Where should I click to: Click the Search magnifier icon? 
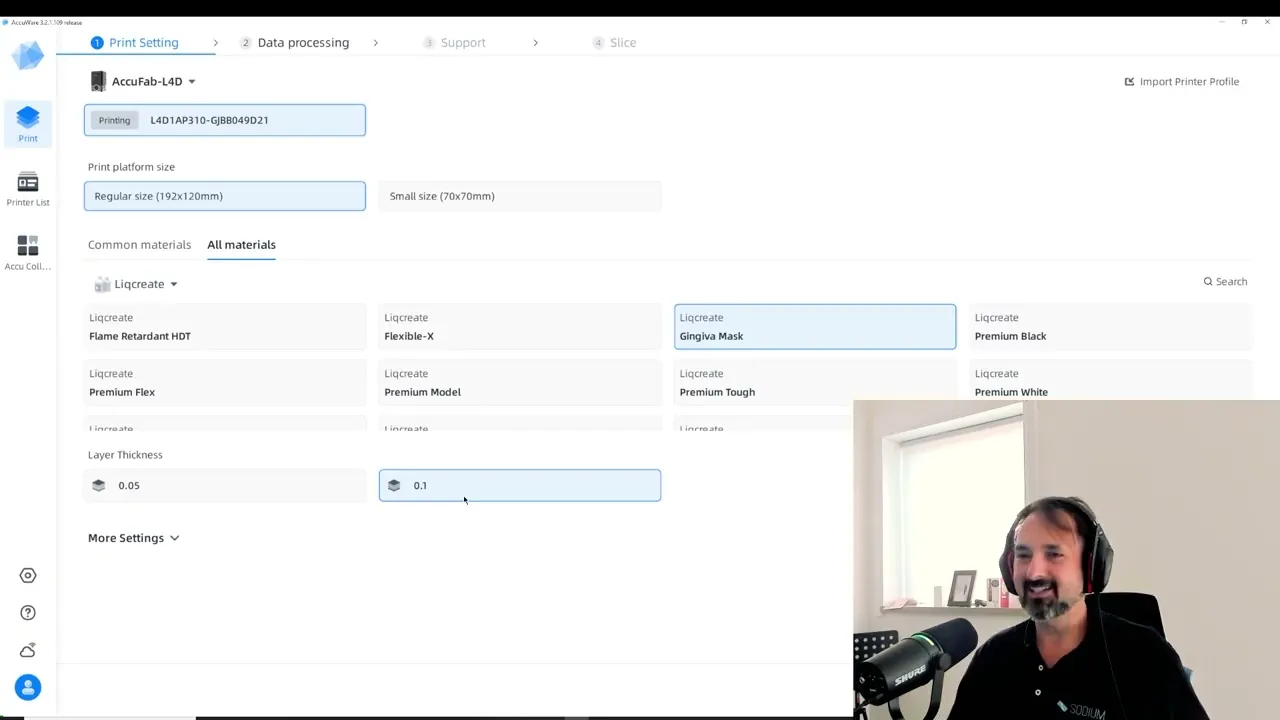click(x=1208, y=282)
